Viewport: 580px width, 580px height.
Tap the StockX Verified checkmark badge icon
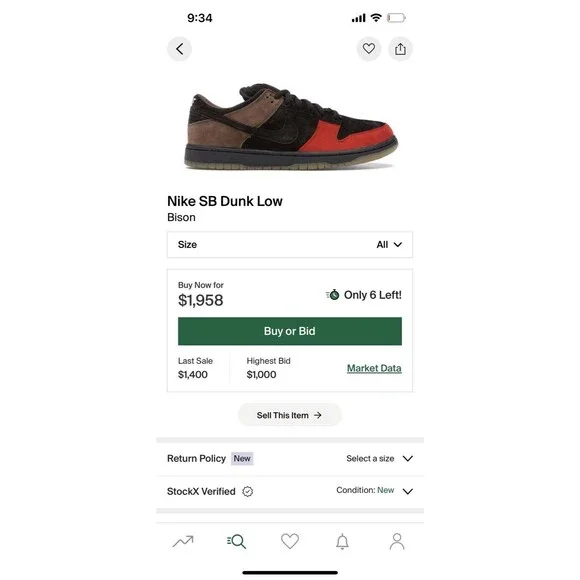coord(247,491)
